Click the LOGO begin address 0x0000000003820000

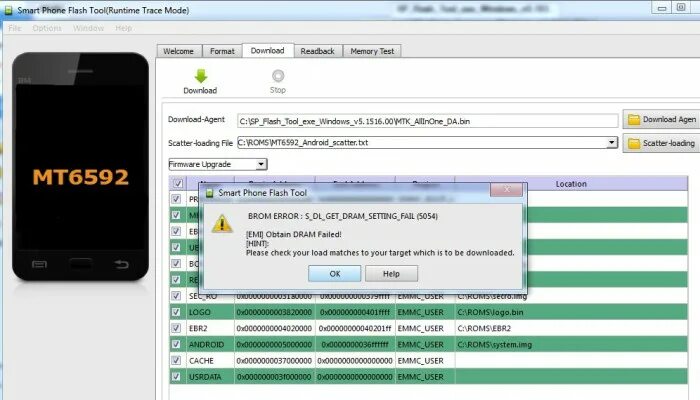tap(274, 312)
